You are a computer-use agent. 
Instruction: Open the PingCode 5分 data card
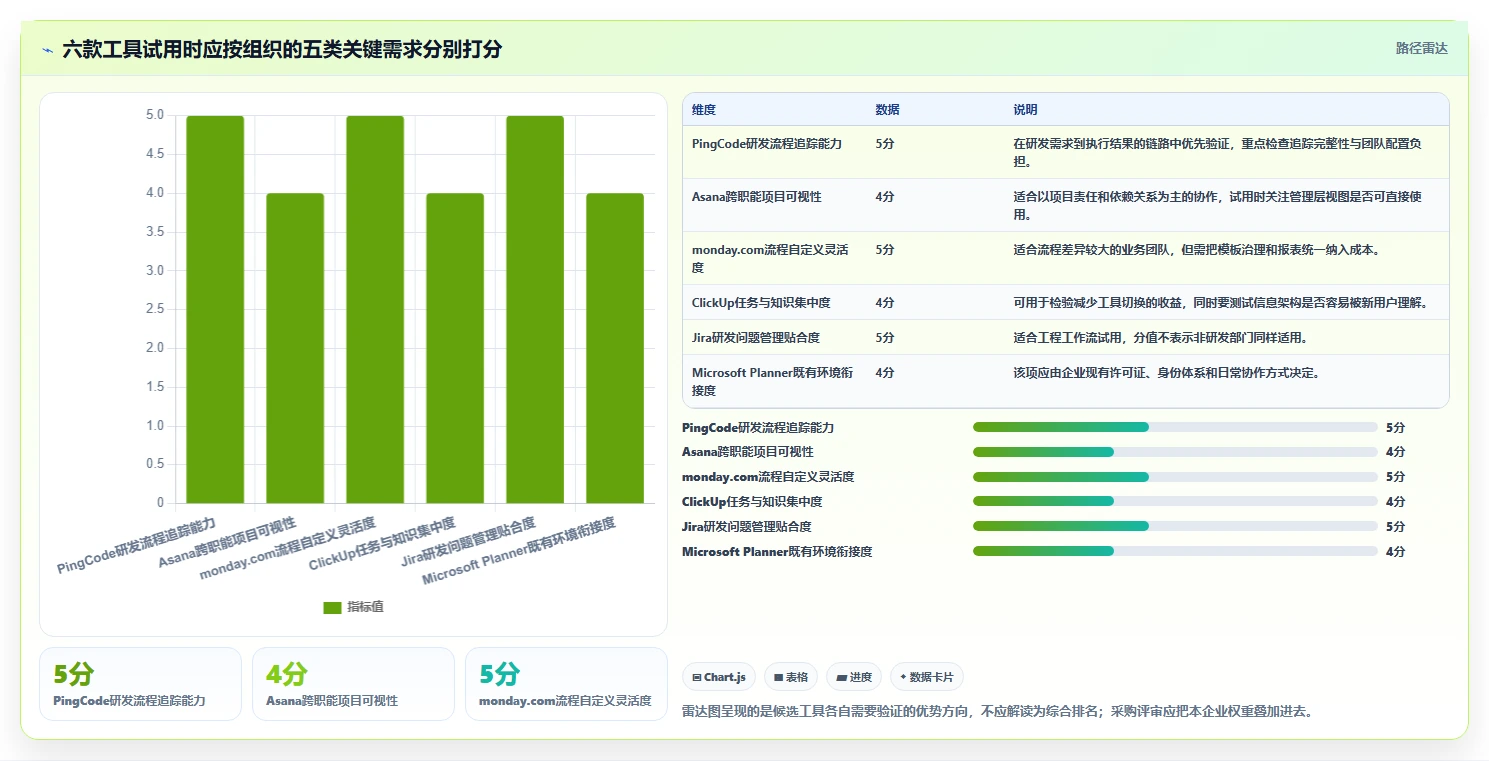click(140, 684)
